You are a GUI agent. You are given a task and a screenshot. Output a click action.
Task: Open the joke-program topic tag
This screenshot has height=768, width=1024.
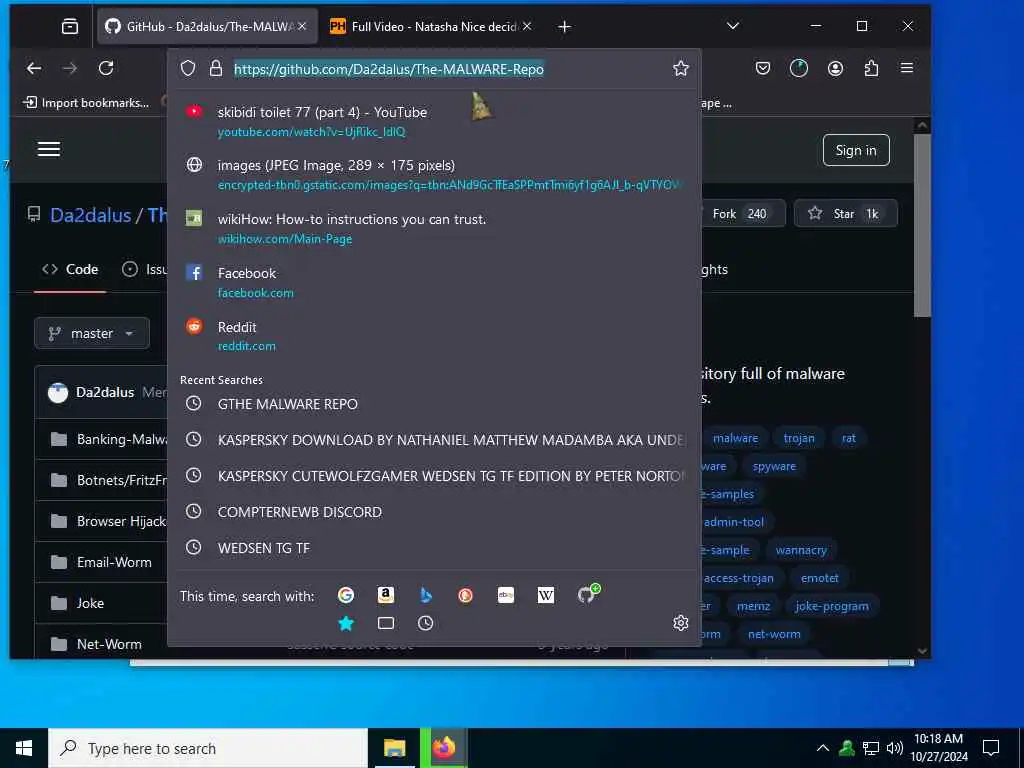[831, 606]
